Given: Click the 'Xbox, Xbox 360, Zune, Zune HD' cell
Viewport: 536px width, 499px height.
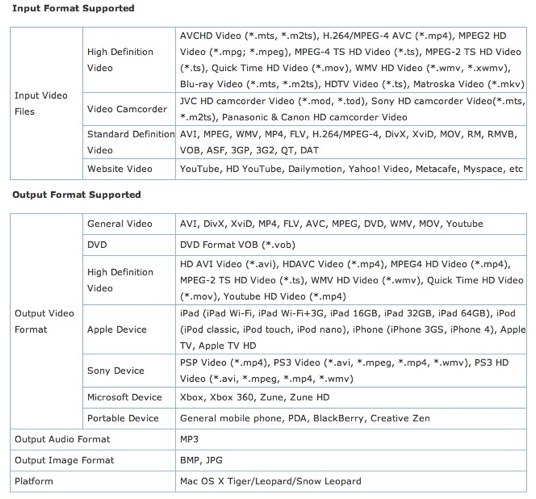Looking at the screenshot, I should [x=351, y=397].
